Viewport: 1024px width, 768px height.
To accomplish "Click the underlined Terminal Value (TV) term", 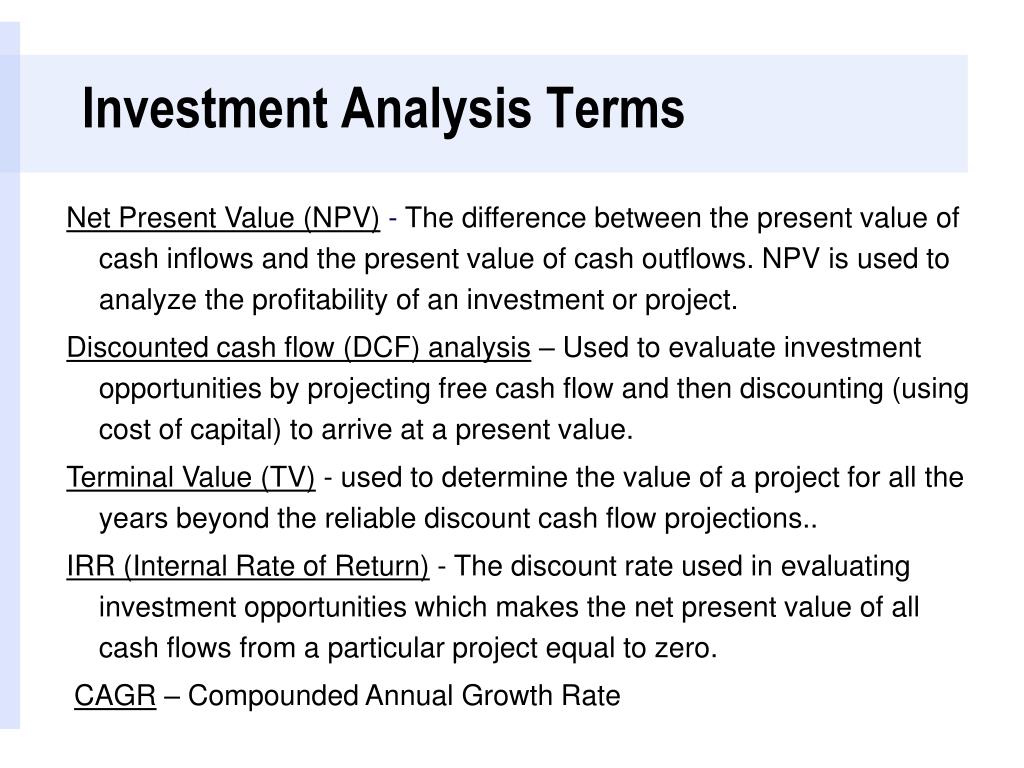I will click(191, 477).
